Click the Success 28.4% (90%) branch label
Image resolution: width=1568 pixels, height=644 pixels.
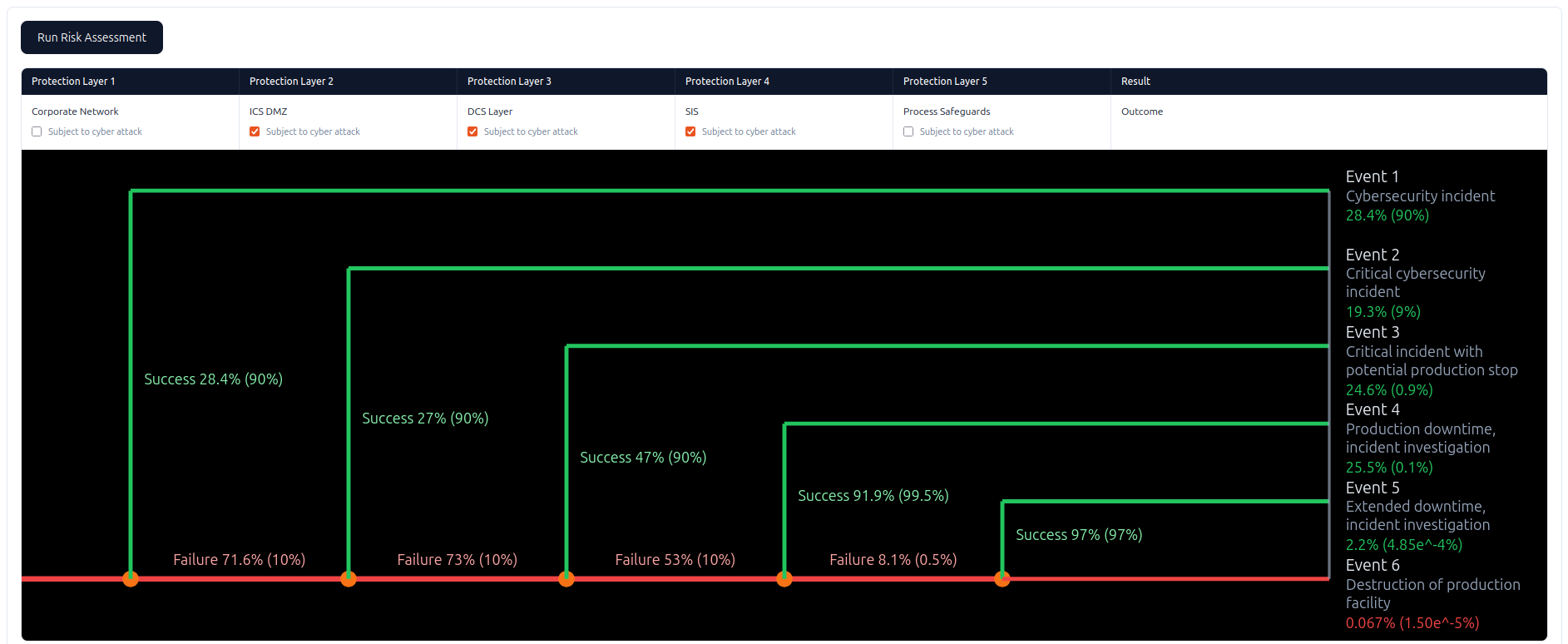coord(213,379)
